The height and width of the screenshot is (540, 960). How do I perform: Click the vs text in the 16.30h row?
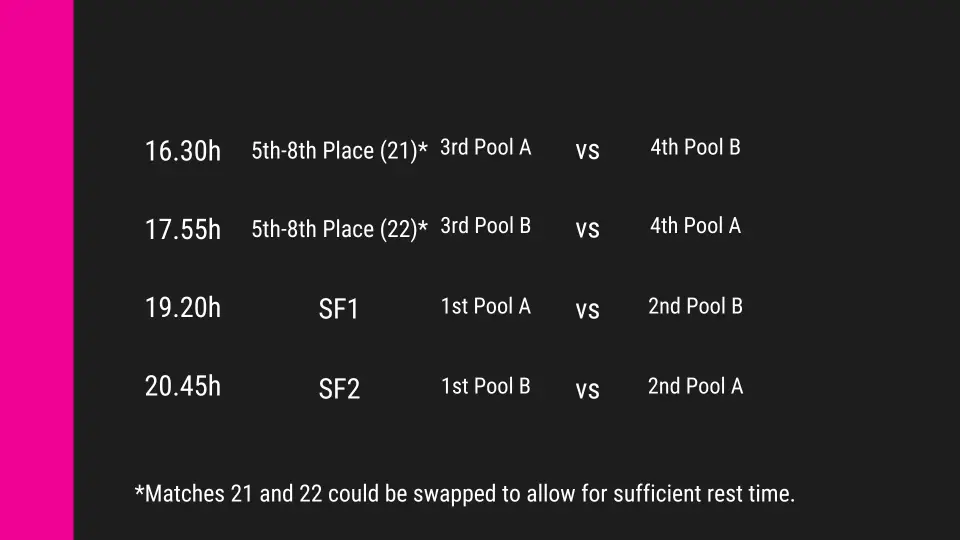pos(588,151)
